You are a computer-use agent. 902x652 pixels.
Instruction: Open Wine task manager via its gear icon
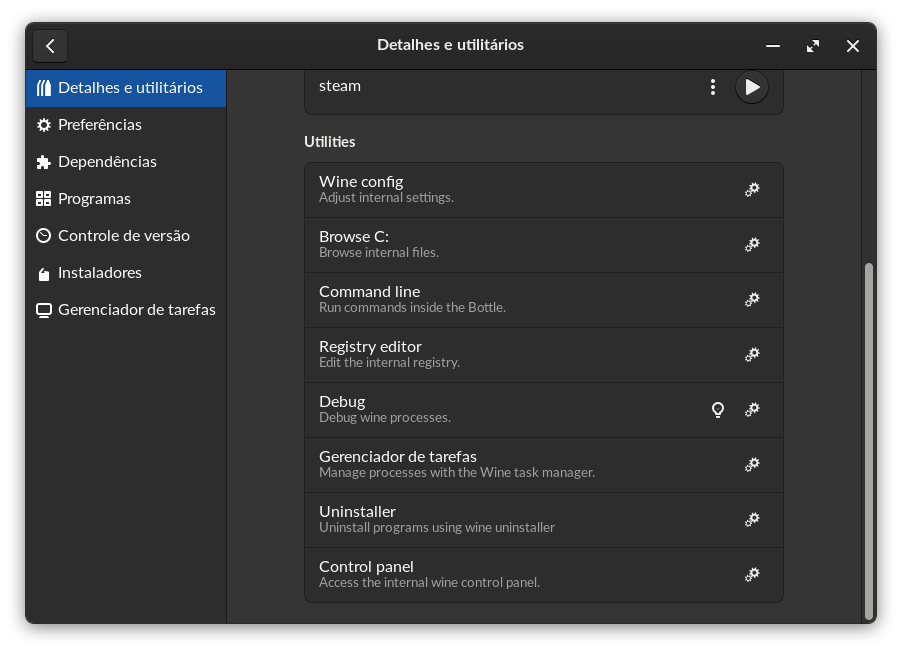click(752, 464)
